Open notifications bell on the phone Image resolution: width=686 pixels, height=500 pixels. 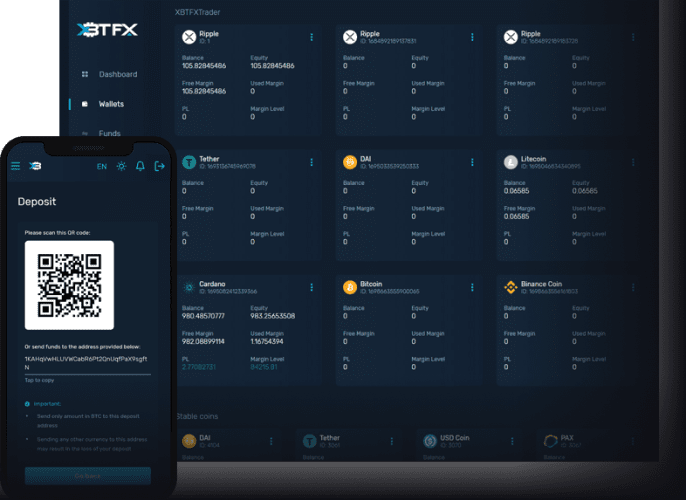pos(140,166)
